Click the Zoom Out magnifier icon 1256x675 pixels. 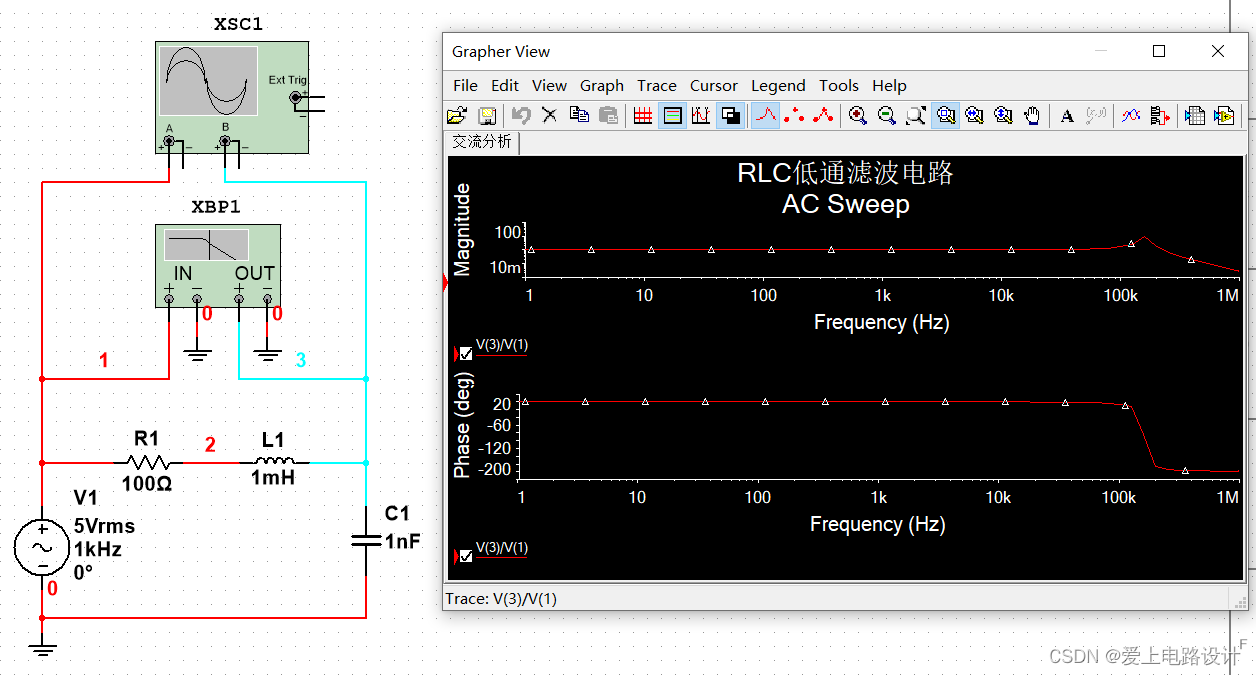pyautogui.click(x=886, y=115)
